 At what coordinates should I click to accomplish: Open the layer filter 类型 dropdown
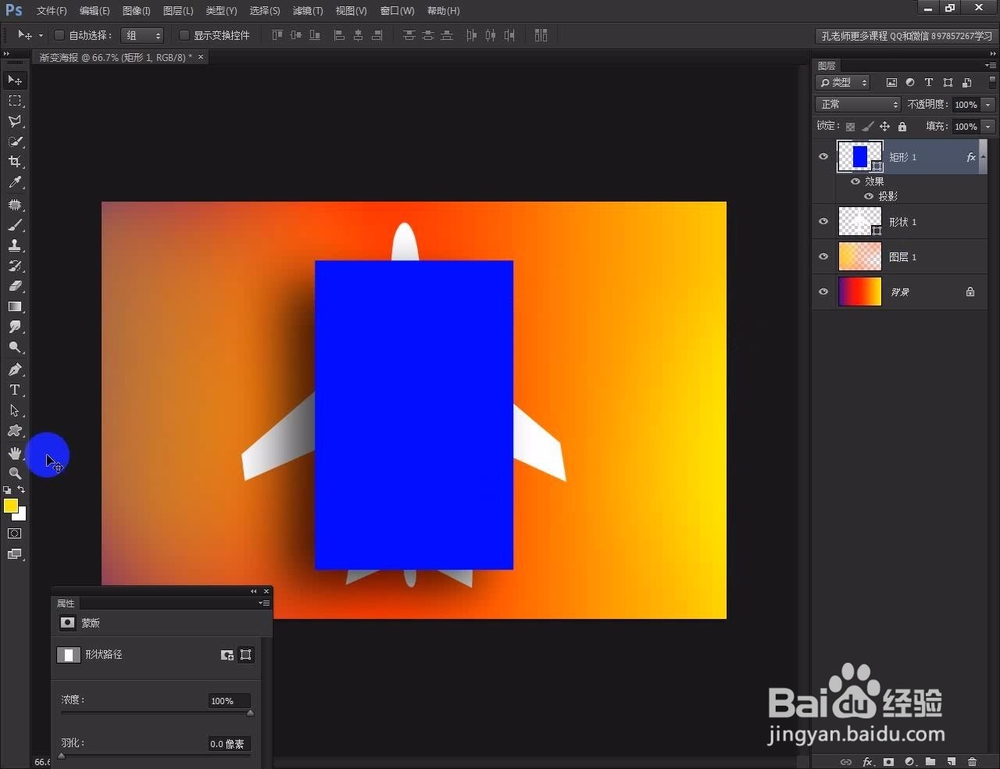pos(843,83)
